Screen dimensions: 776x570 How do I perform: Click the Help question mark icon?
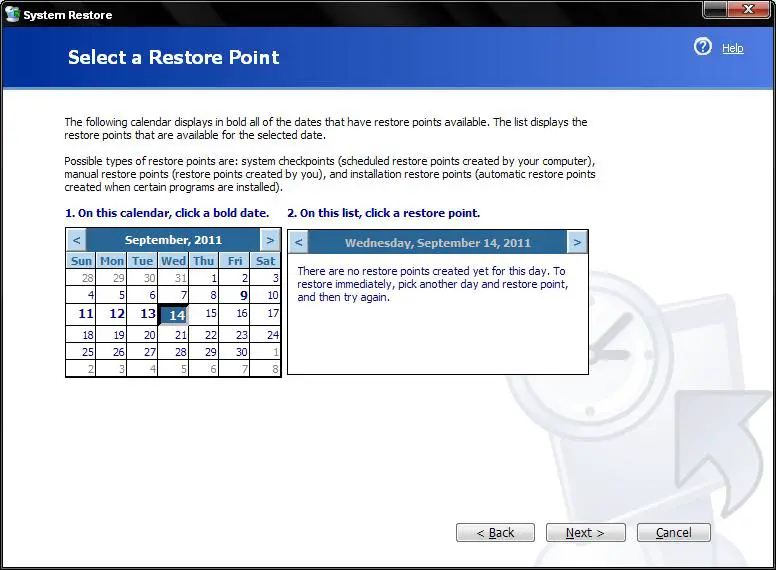click(702, 47)
